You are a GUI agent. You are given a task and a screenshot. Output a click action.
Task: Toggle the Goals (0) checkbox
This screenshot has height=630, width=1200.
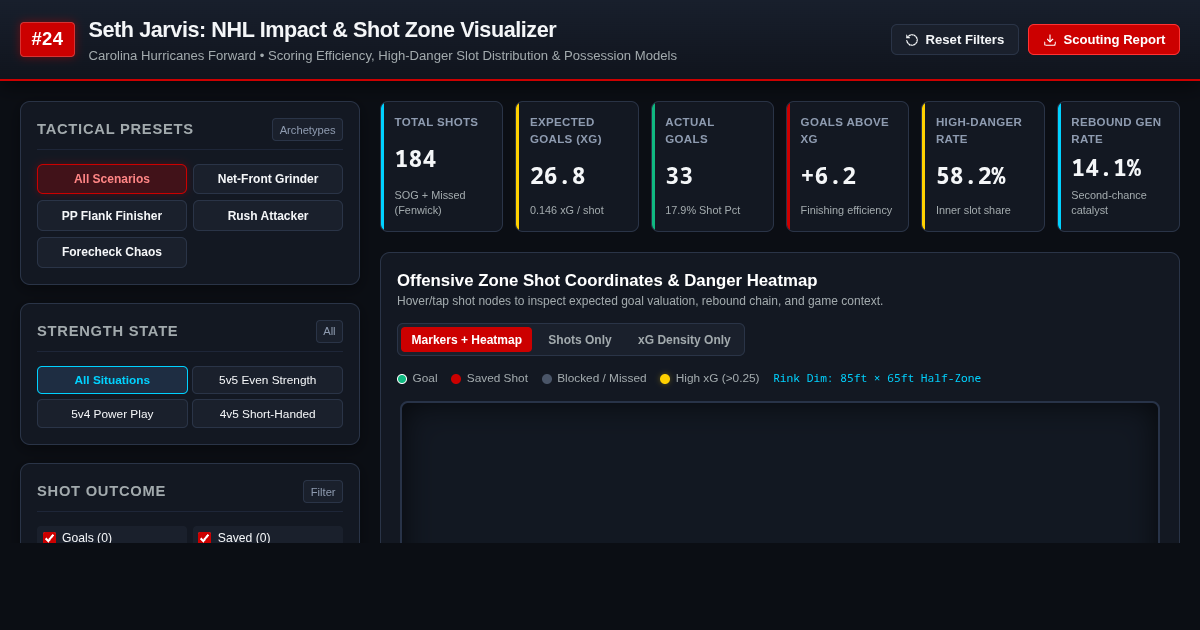pos(50,538)
